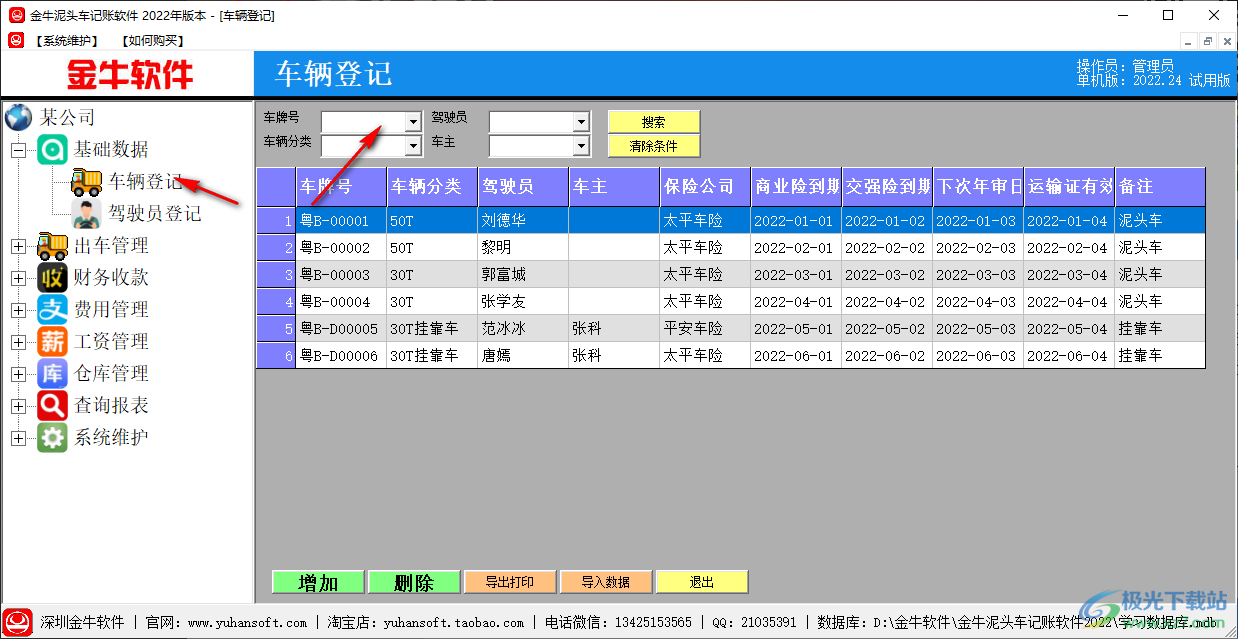1238x639 pixels.
Task: Click the inner window minimize button
Action: coord(1190,41)
